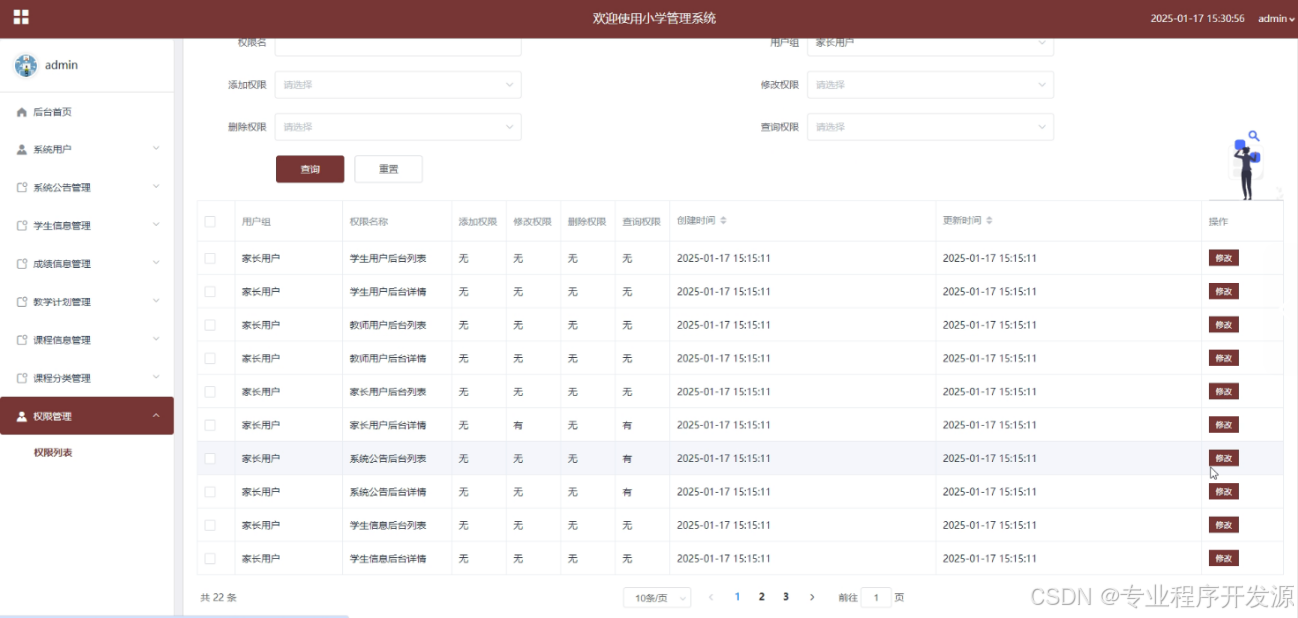Check the 学生信息后台列表 row checkbox
1298x618 pixels.
coord(210,525)
